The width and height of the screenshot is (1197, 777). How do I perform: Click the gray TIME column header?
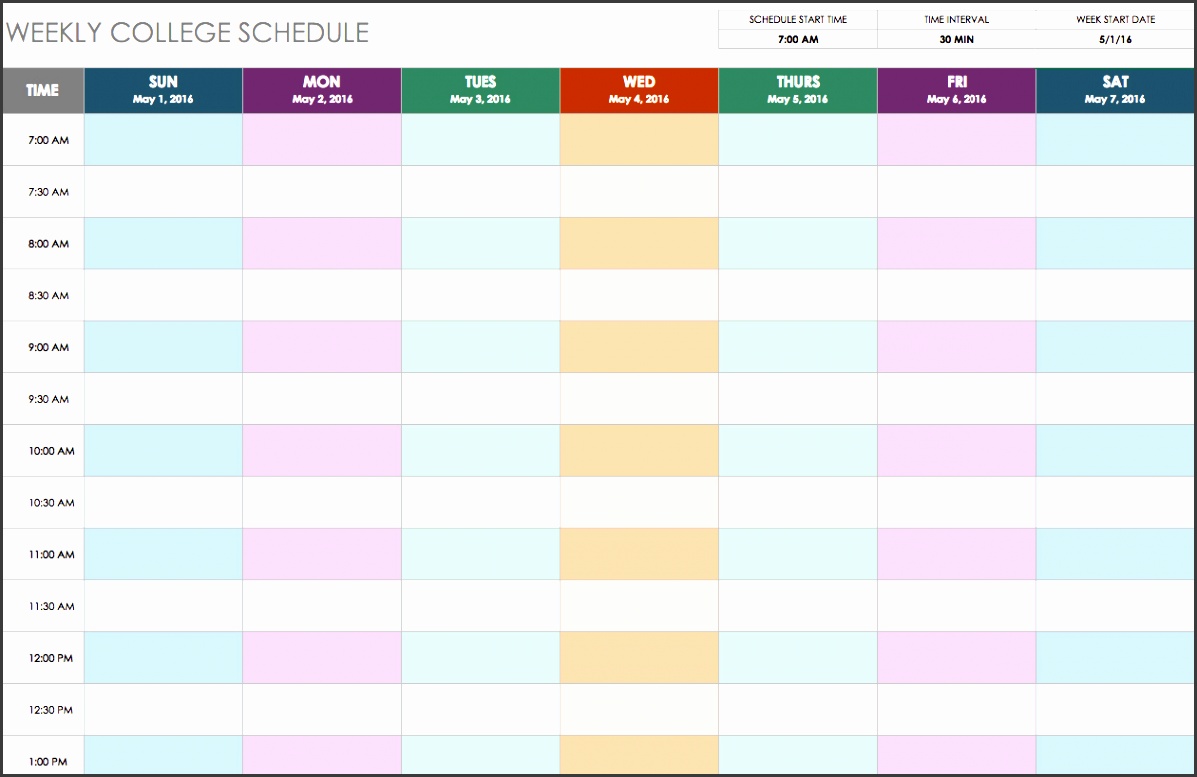pos(43,90)
